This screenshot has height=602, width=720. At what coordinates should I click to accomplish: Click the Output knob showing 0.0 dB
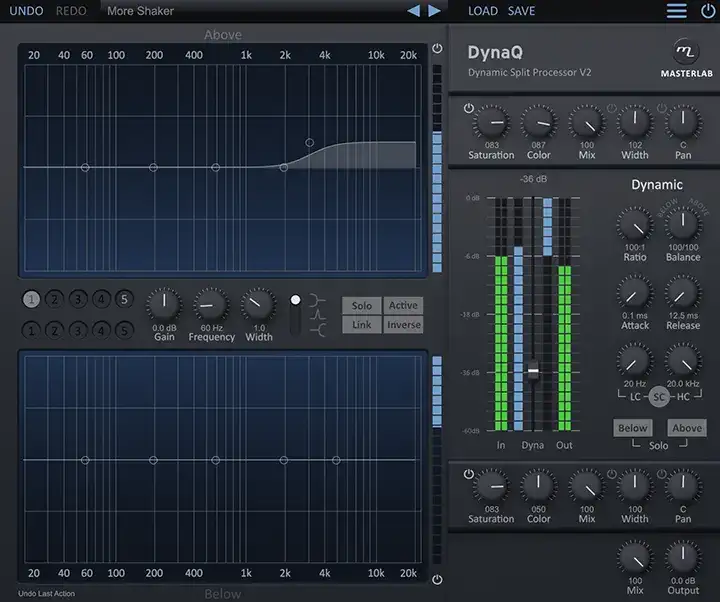pos(683,557)
